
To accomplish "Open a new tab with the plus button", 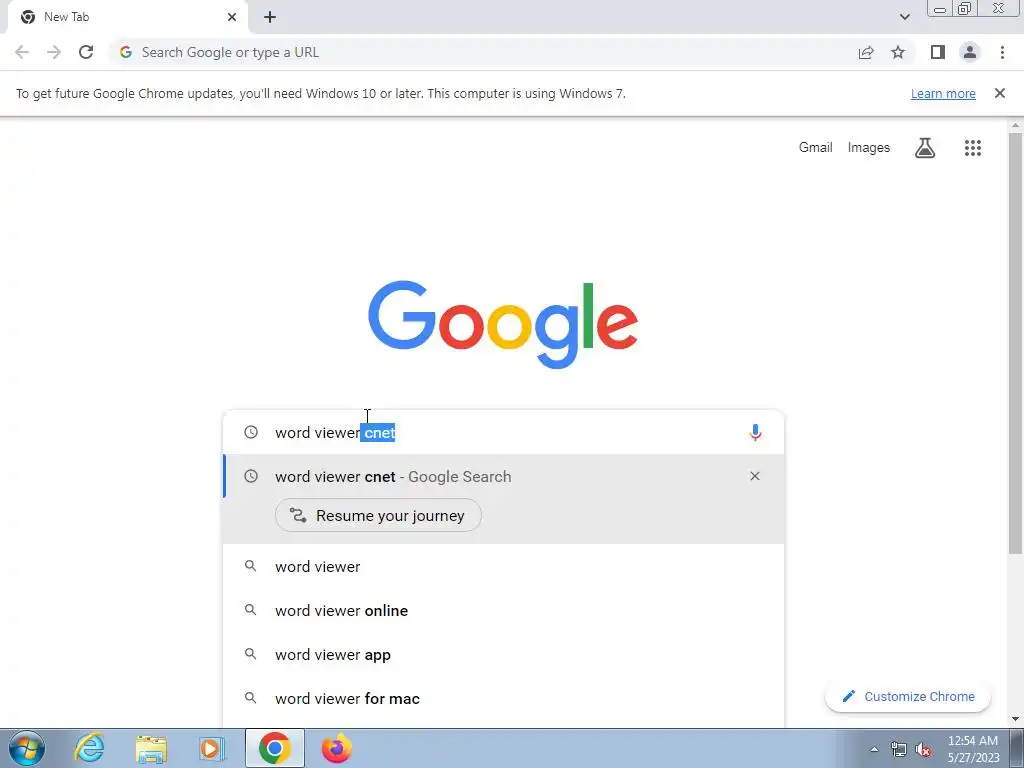I will pyautogui.click(x=270, y=17).
